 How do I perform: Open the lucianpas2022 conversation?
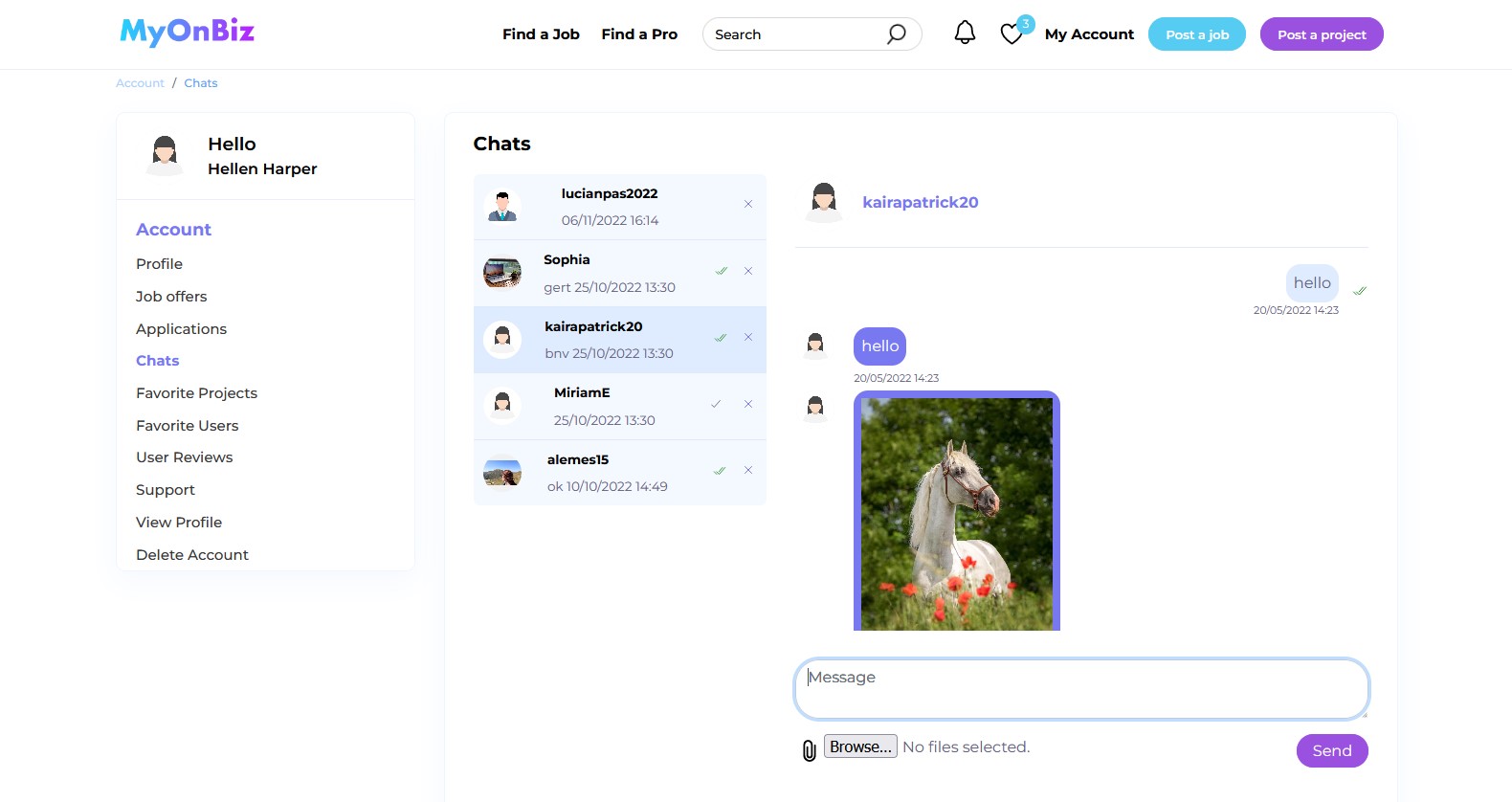tap(620, 207)
